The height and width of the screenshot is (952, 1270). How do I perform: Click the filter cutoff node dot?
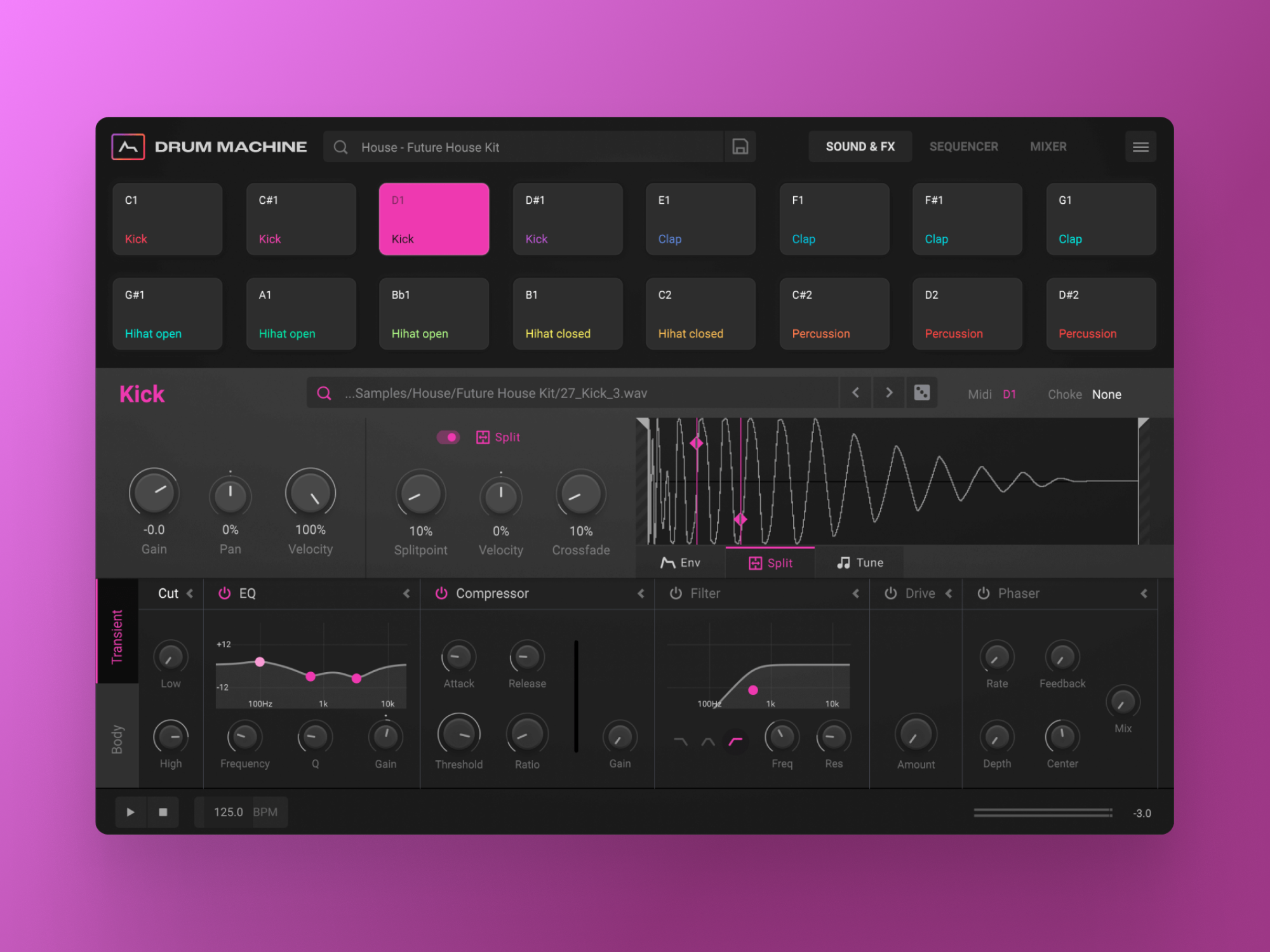tap(753, 690)
